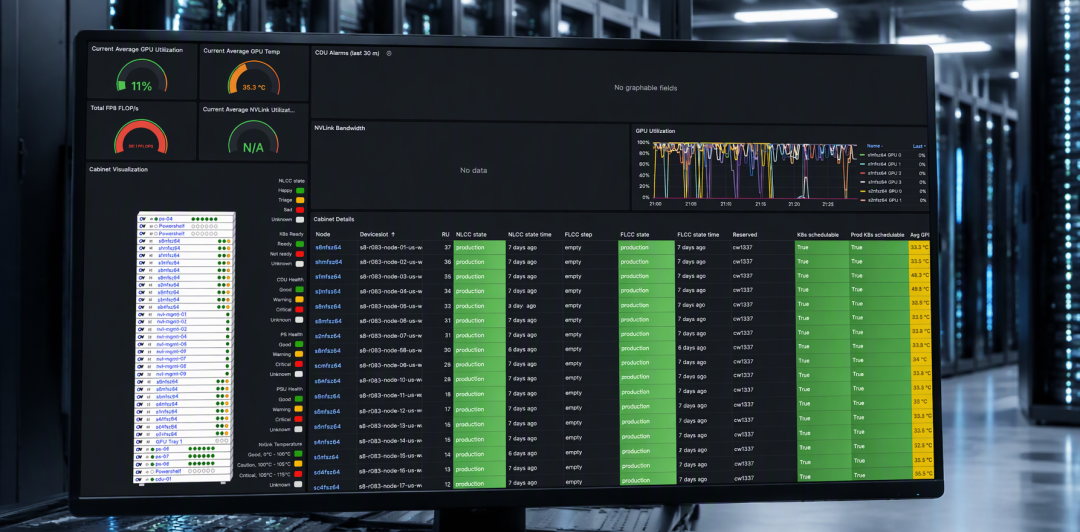Click the CW logo icon in GPU Tray 1 row

[141, 441]
